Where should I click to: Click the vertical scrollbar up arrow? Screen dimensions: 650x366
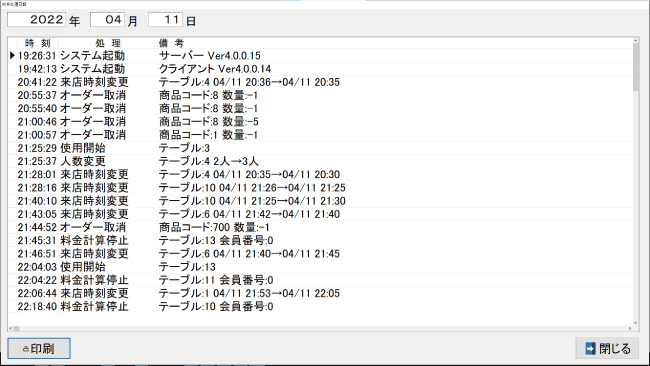636,41
